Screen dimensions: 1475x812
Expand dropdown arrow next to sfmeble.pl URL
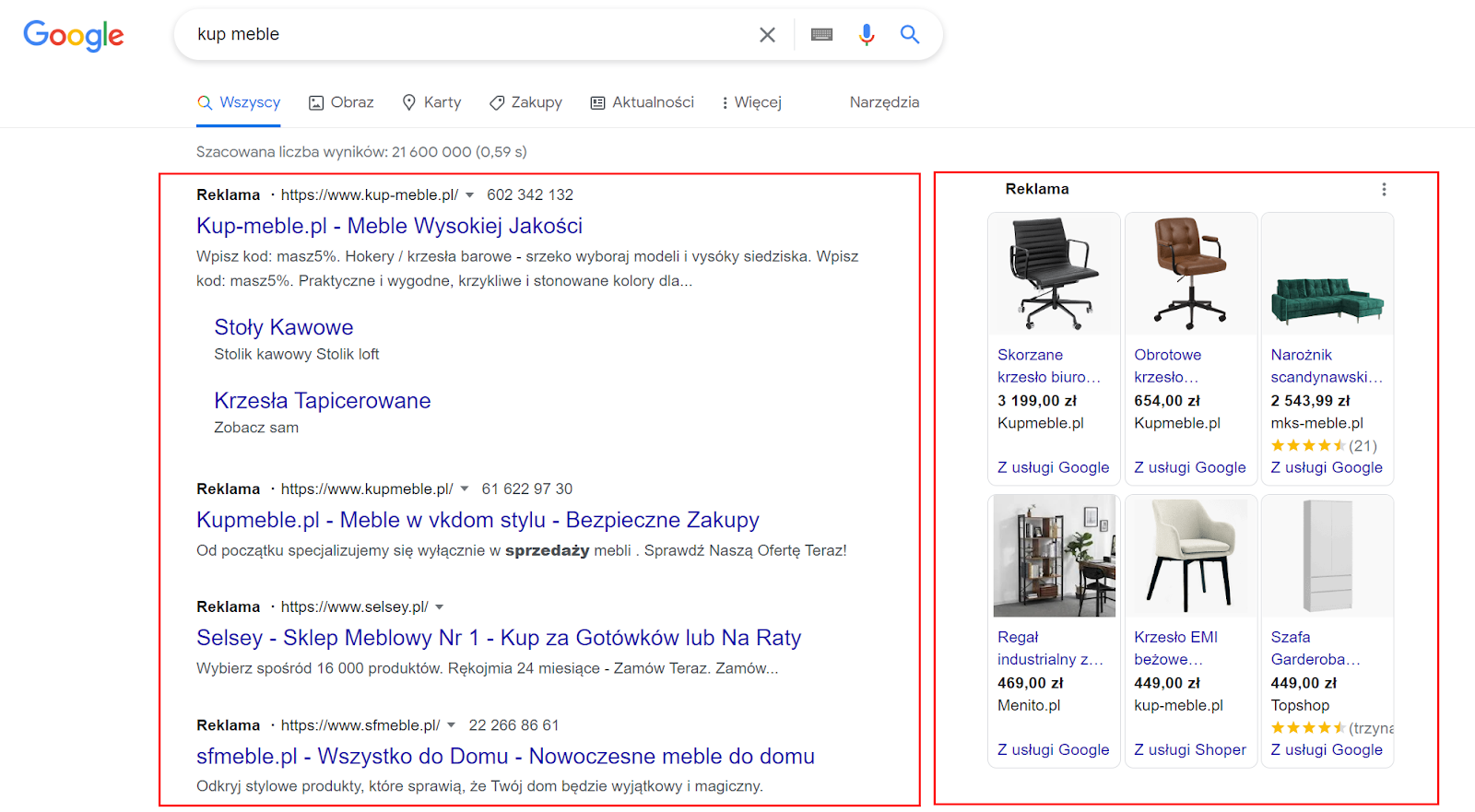(x=452, y=726)
